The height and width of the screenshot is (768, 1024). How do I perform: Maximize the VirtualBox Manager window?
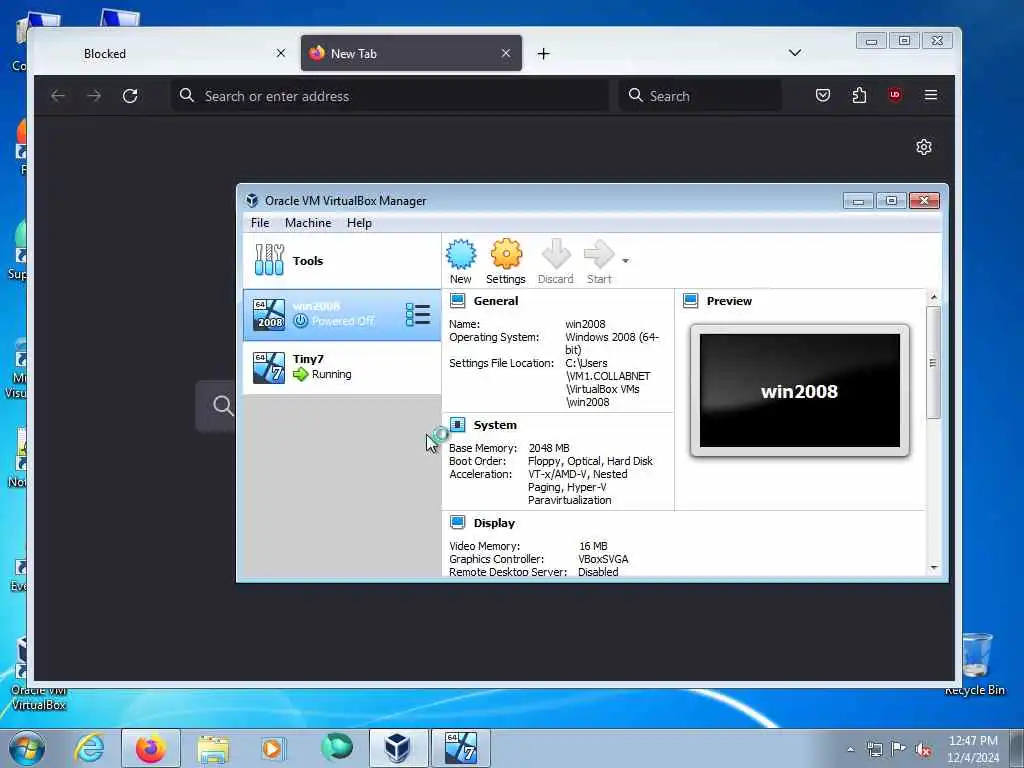pyautogui.click(x=891, y=200)
